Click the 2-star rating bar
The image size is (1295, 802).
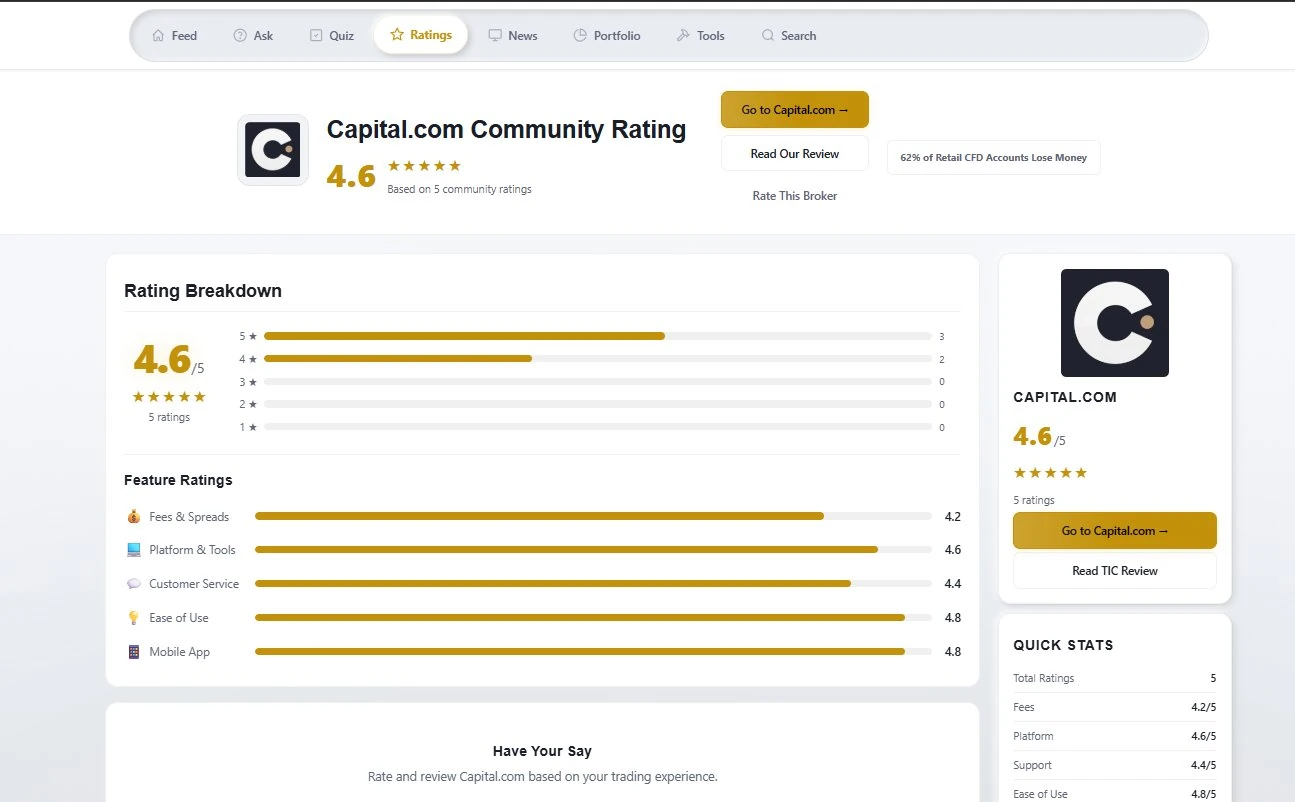pyautogui.click(x=598, y=404)
